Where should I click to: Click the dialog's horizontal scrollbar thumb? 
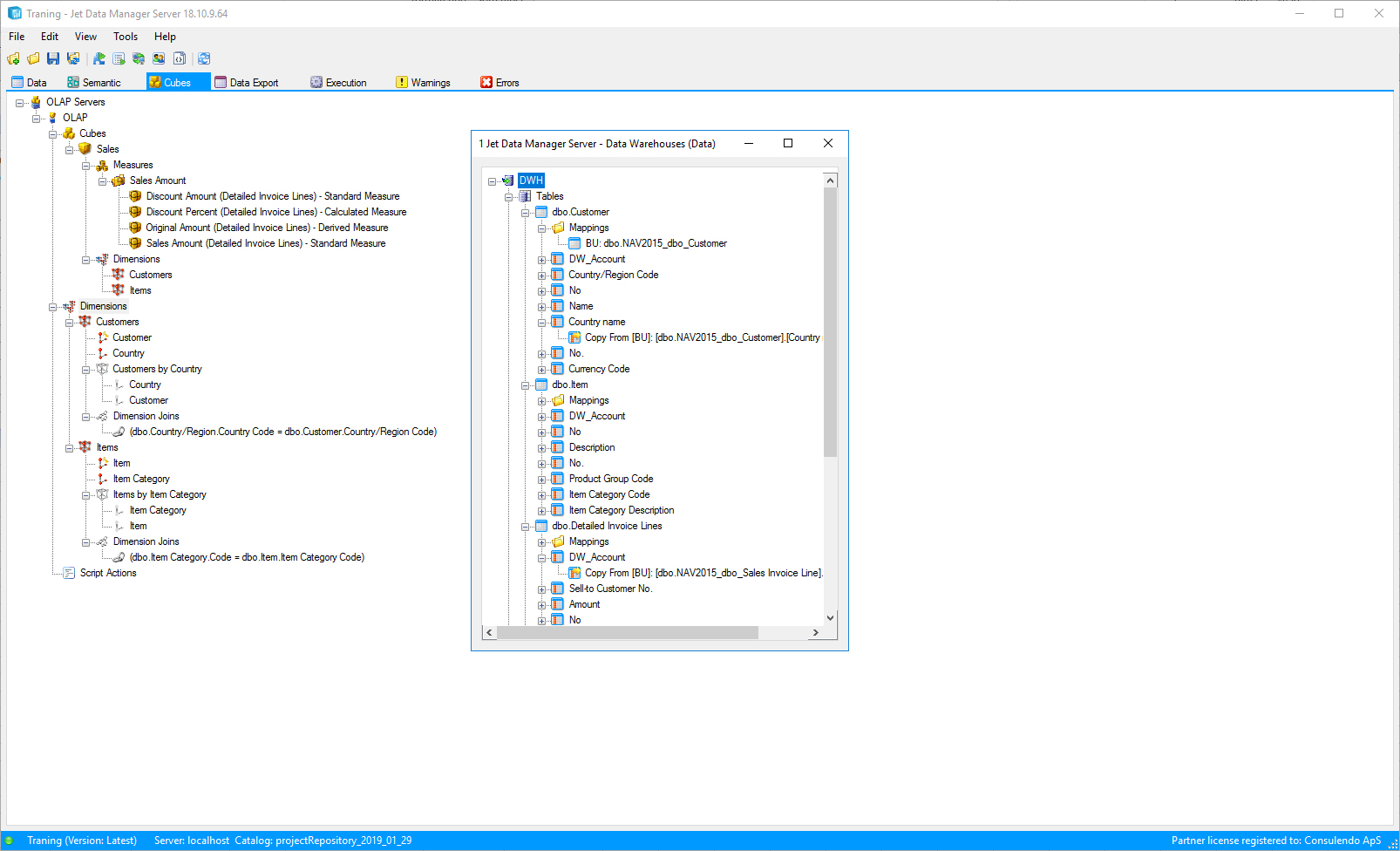click(x=627, y=632)
